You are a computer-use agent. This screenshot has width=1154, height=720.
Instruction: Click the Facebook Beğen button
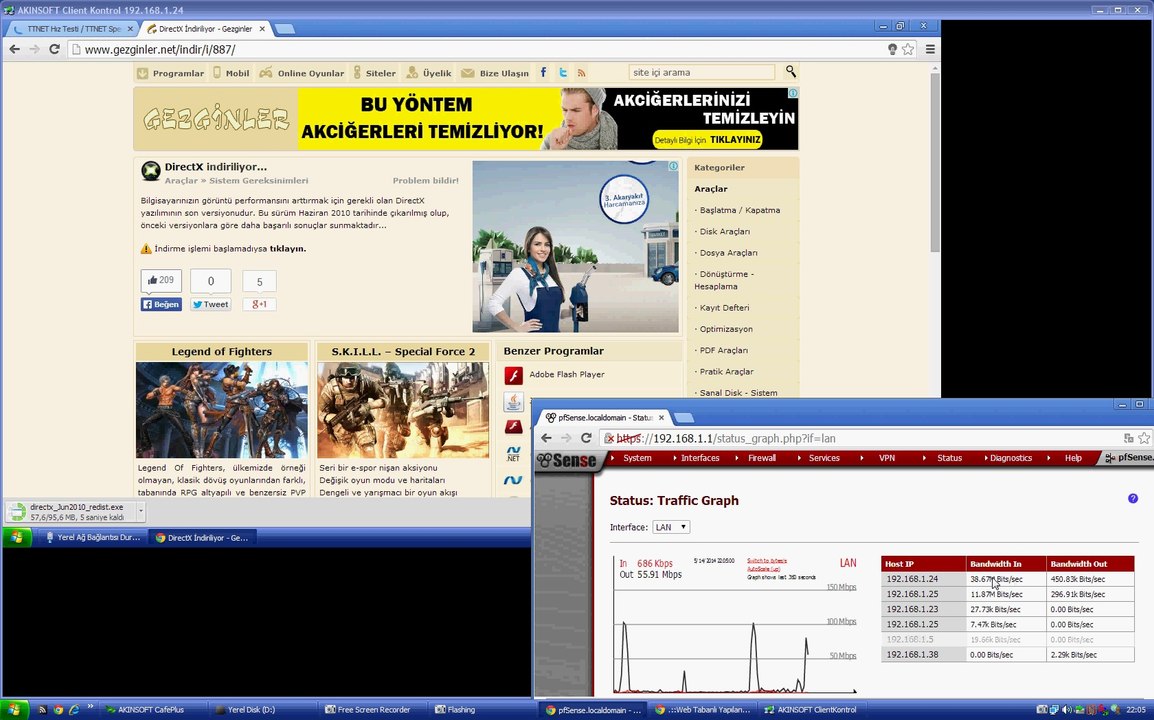tap(161, 304)
